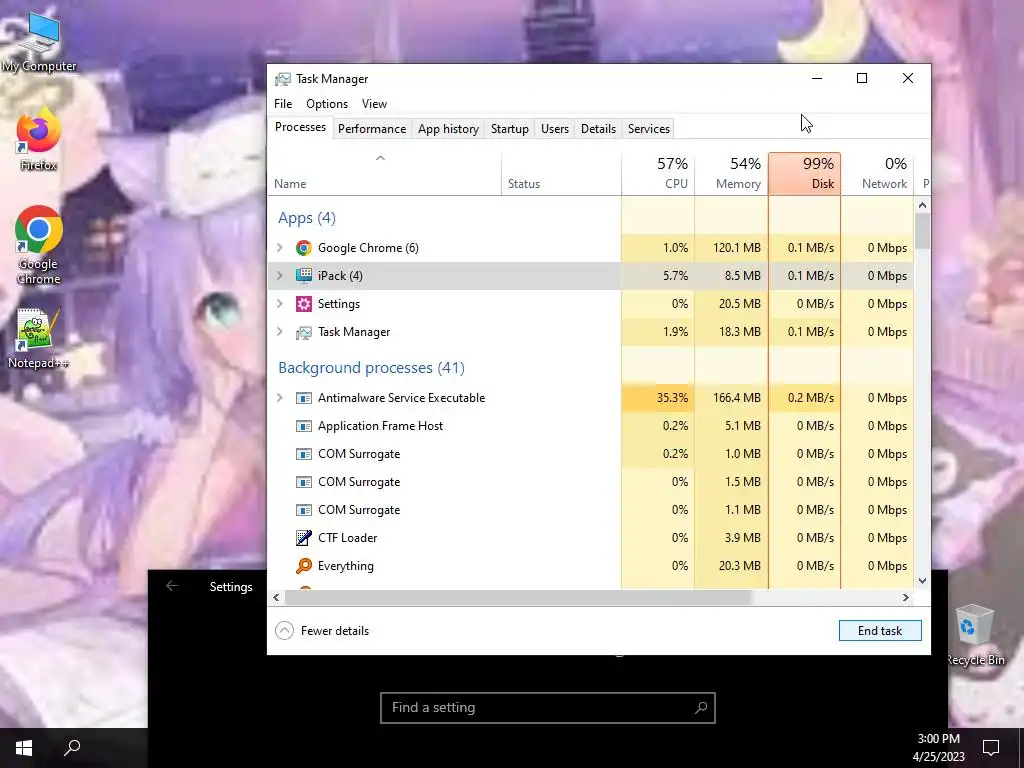Sort by the Name column header
The image size is (1024, 768).
pos(385,174)
